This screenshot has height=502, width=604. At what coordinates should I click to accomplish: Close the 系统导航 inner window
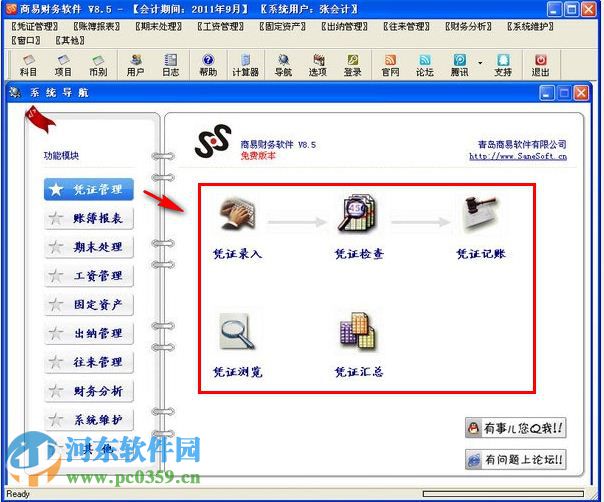581,93
